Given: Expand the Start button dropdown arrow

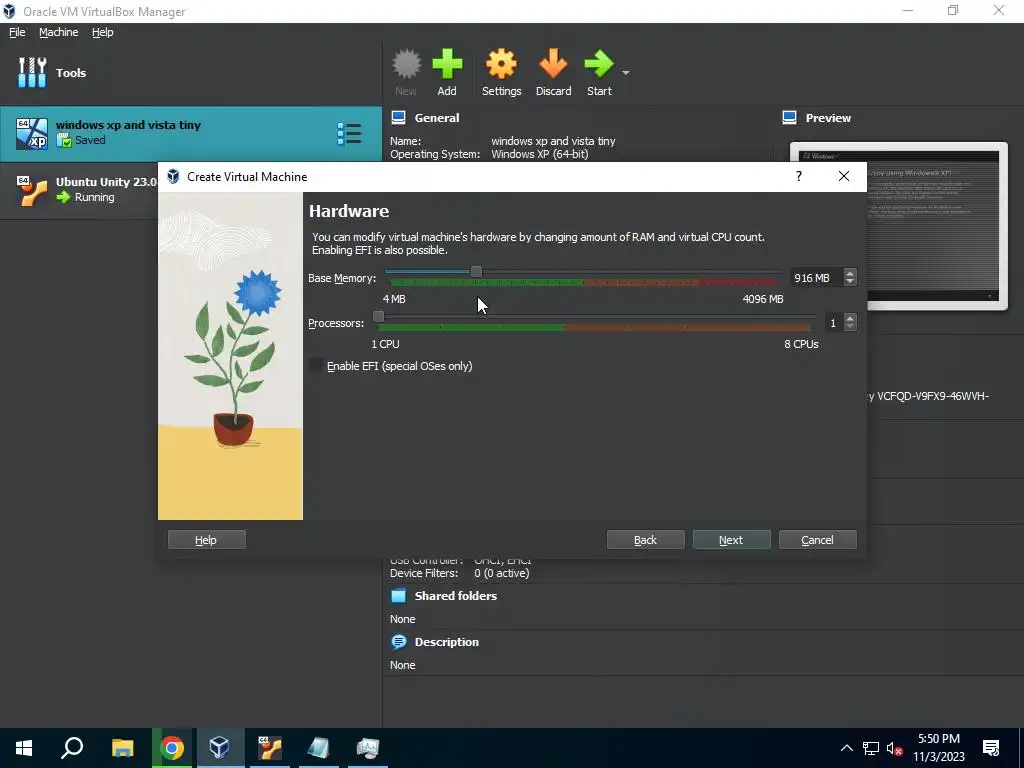Looking at the screenshot, I should coord(626,72).
